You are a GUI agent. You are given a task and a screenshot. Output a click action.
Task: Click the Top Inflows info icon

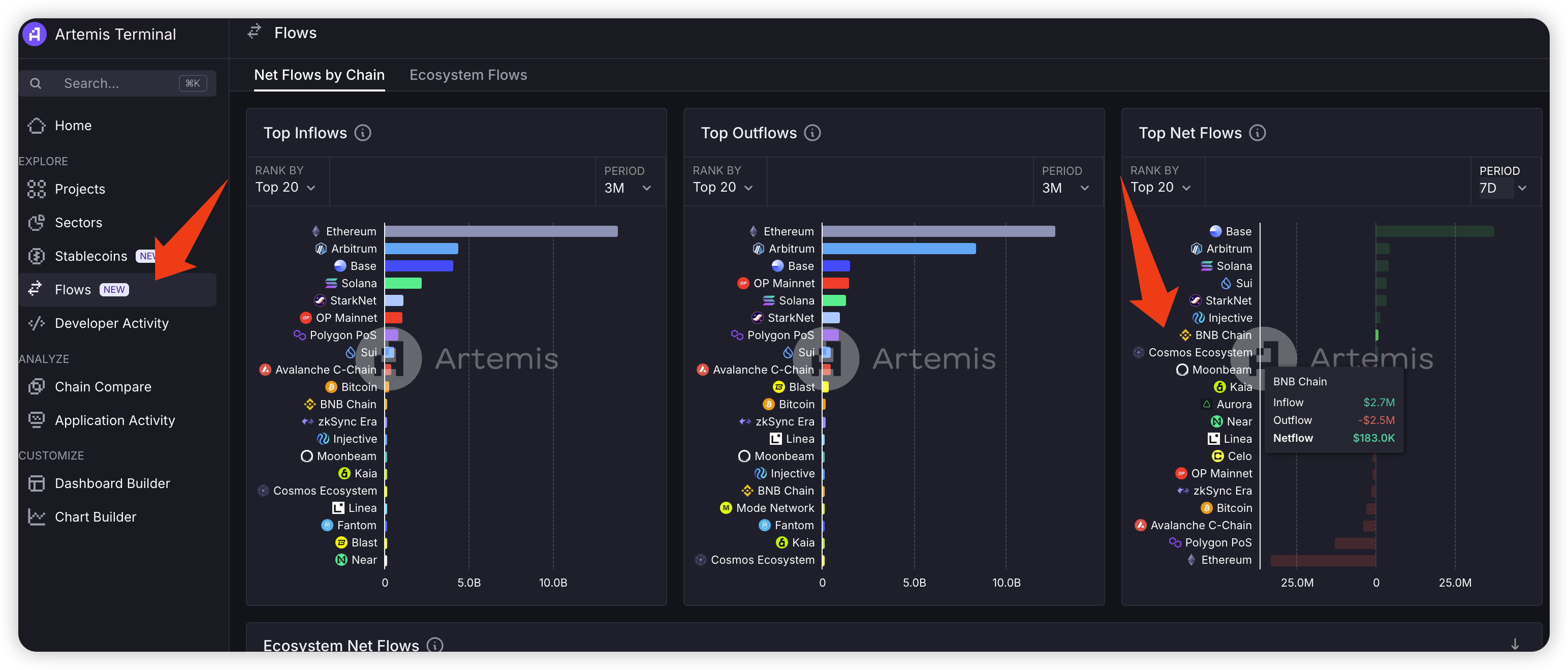(363, 133)
